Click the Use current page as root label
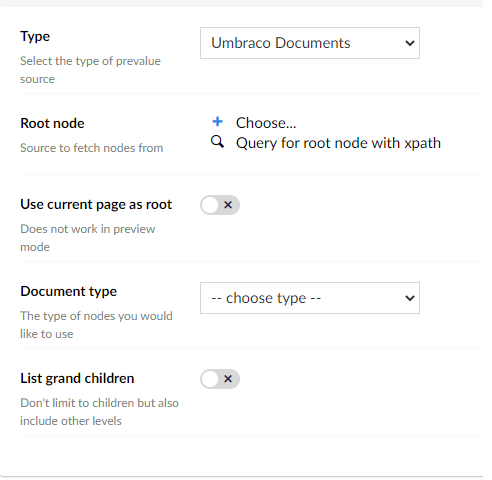The height and width of the screenshot is (480, 492). [96, 205]
